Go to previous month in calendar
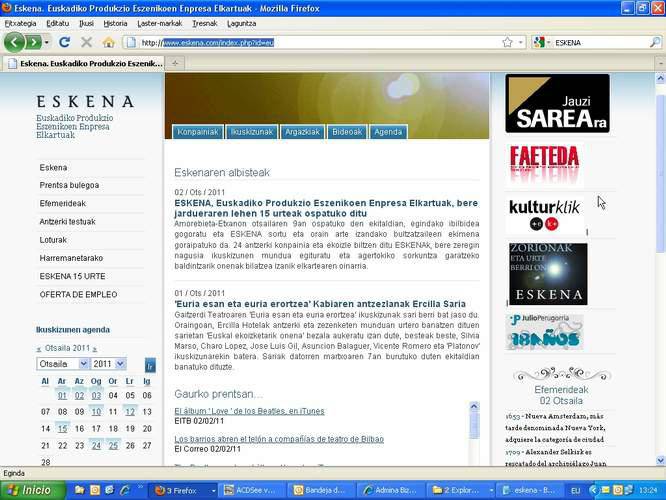This screenshot has width=666, height=500. [39, 349]
